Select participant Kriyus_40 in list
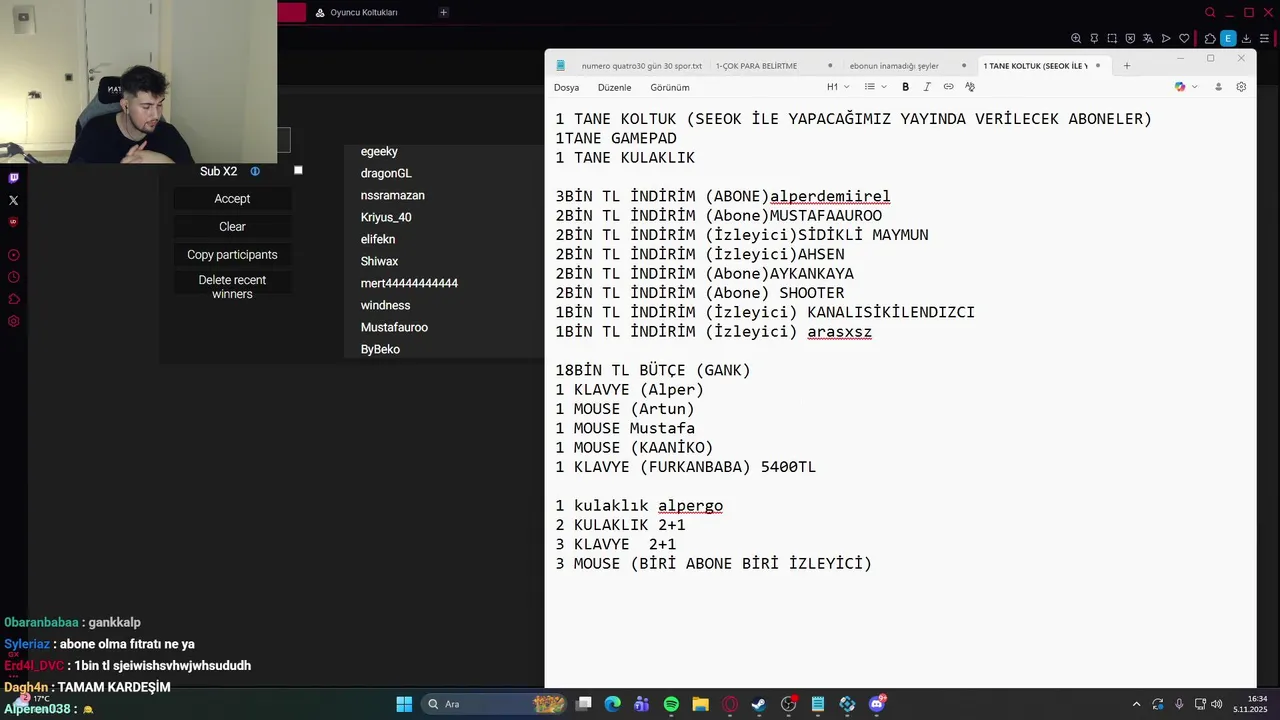The height and width of the screenshot is (720, 1280). pyautogui.click(x=386, y=218)
